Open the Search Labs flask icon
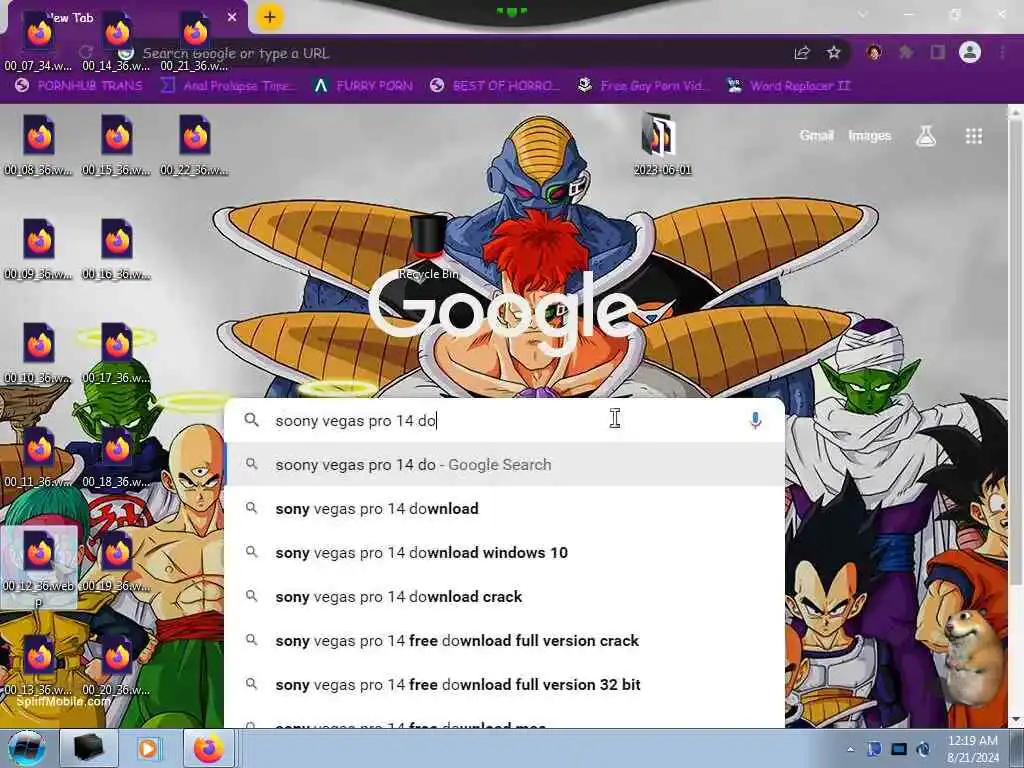Screen dimensions: 1024x768 (926, 136)
